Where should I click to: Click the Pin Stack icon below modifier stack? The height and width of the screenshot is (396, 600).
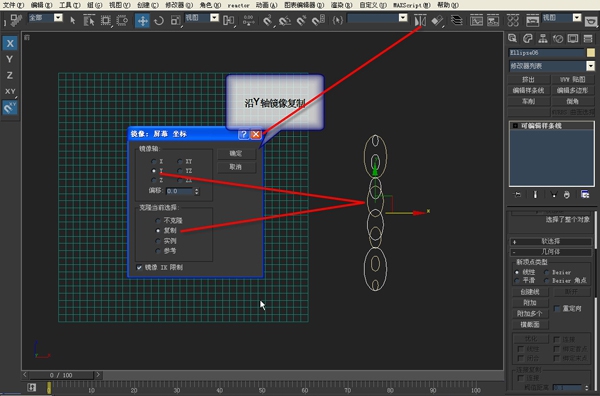click(517, 195)
